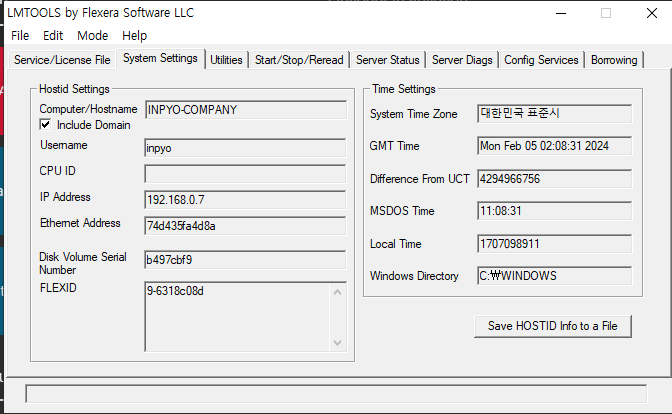Click the Computer/Hostname field INPYO-COMPANY
Screen dimensions: 672x414
[246, 110]
